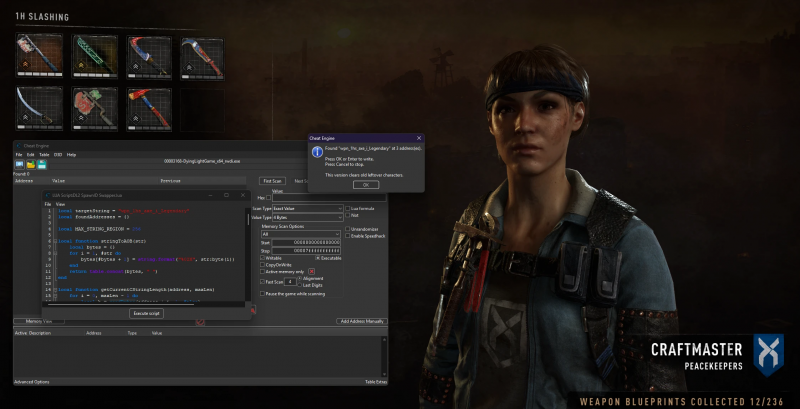Click the Start address field
800x409 pixels.
click(306, 242)
